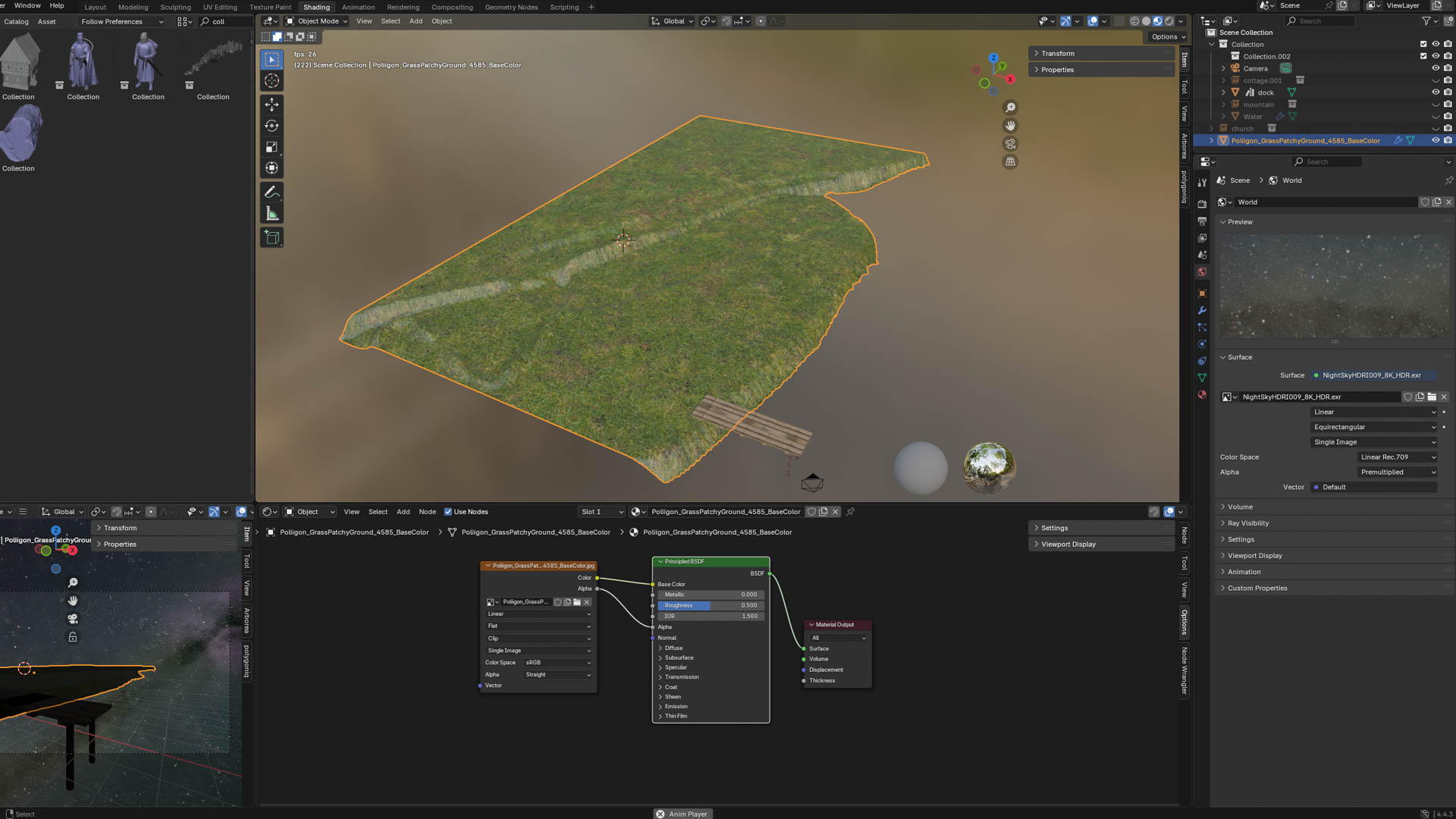Adjust the Roughness slider on Principled BSDF
Viewport: 1456px width, 819px height.
711,605
